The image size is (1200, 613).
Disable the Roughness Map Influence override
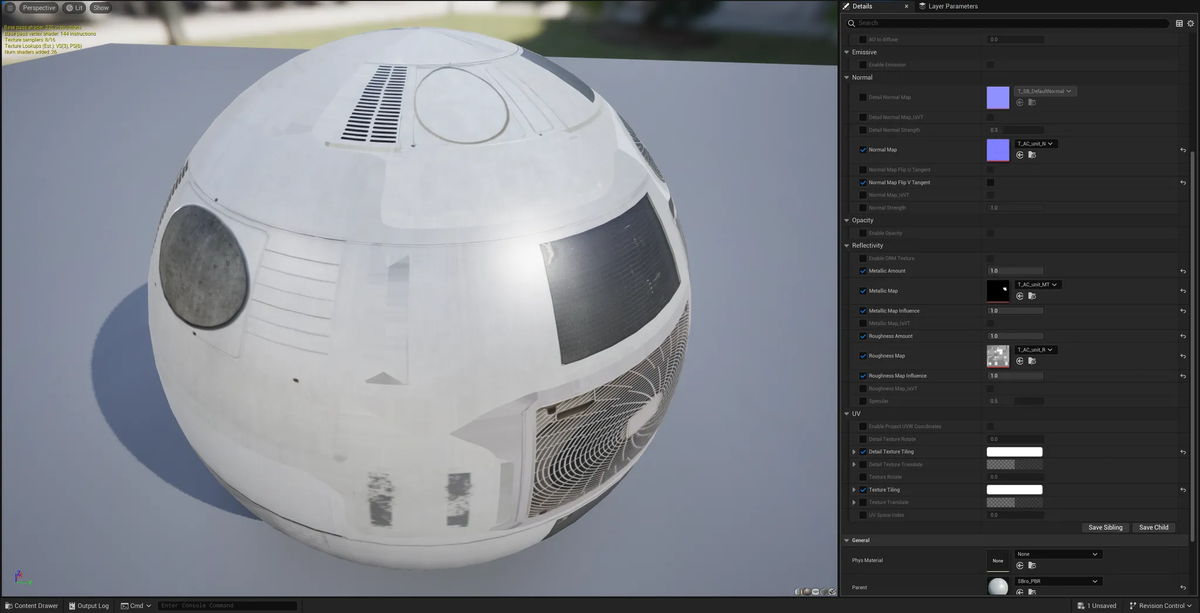[863, 376]
